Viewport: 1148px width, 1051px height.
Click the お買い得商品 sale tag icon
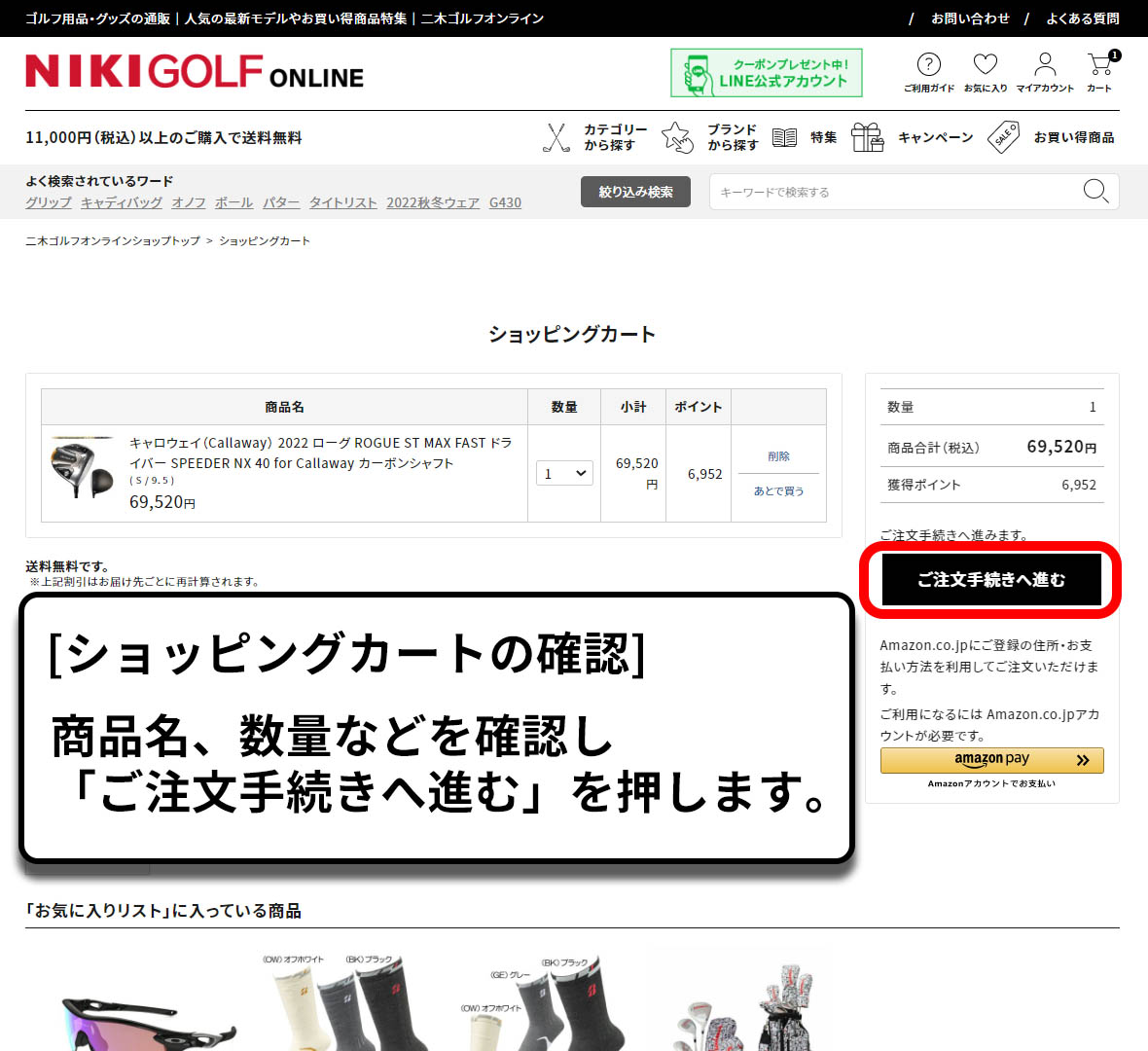(1003, 136)
